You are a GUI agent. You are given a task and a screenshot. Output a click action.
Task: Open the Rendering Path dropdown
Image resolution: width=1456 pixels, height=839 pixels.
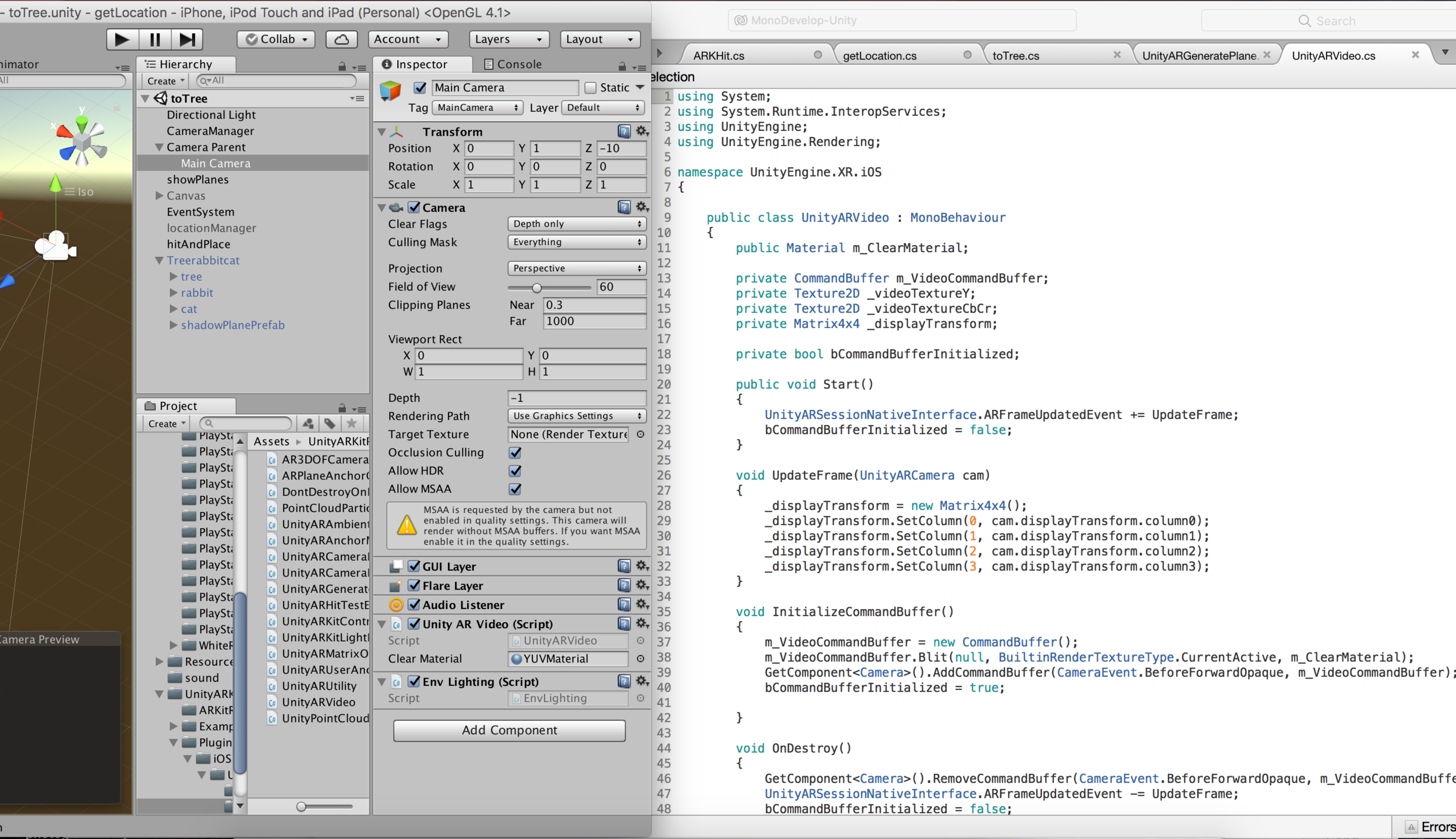click(577, 416)
